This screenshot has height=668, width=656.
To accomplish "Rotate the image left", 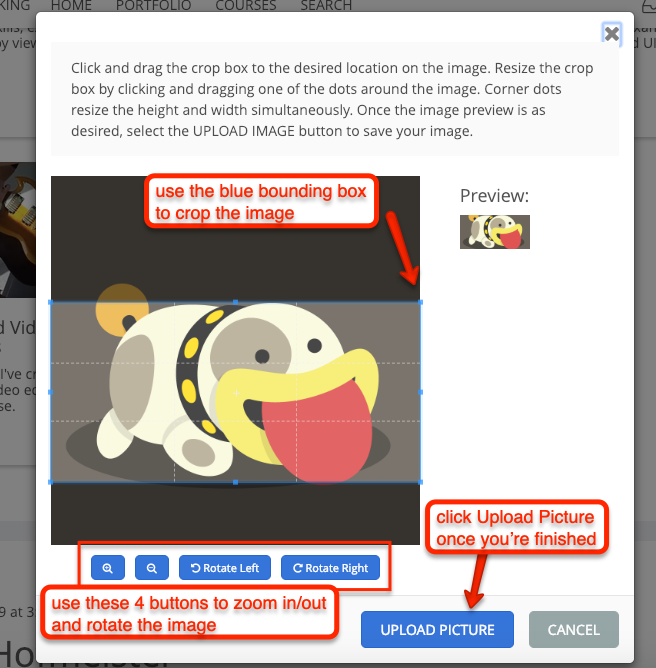I will [224, 567].
